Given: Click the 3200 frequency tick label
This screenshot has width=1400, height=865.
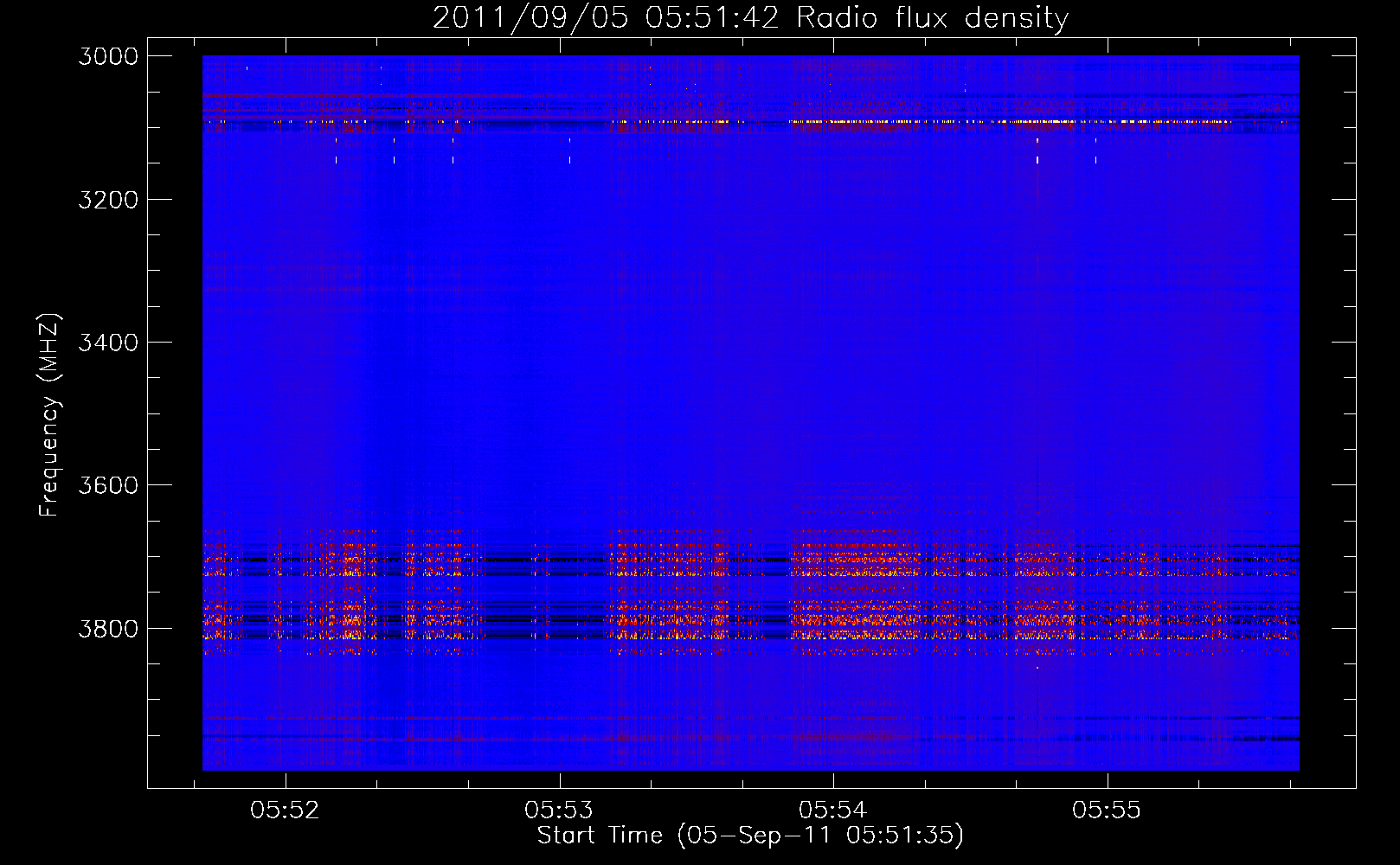Looking at the screenshot, I should pyautogui.click(x=108, y=200).
